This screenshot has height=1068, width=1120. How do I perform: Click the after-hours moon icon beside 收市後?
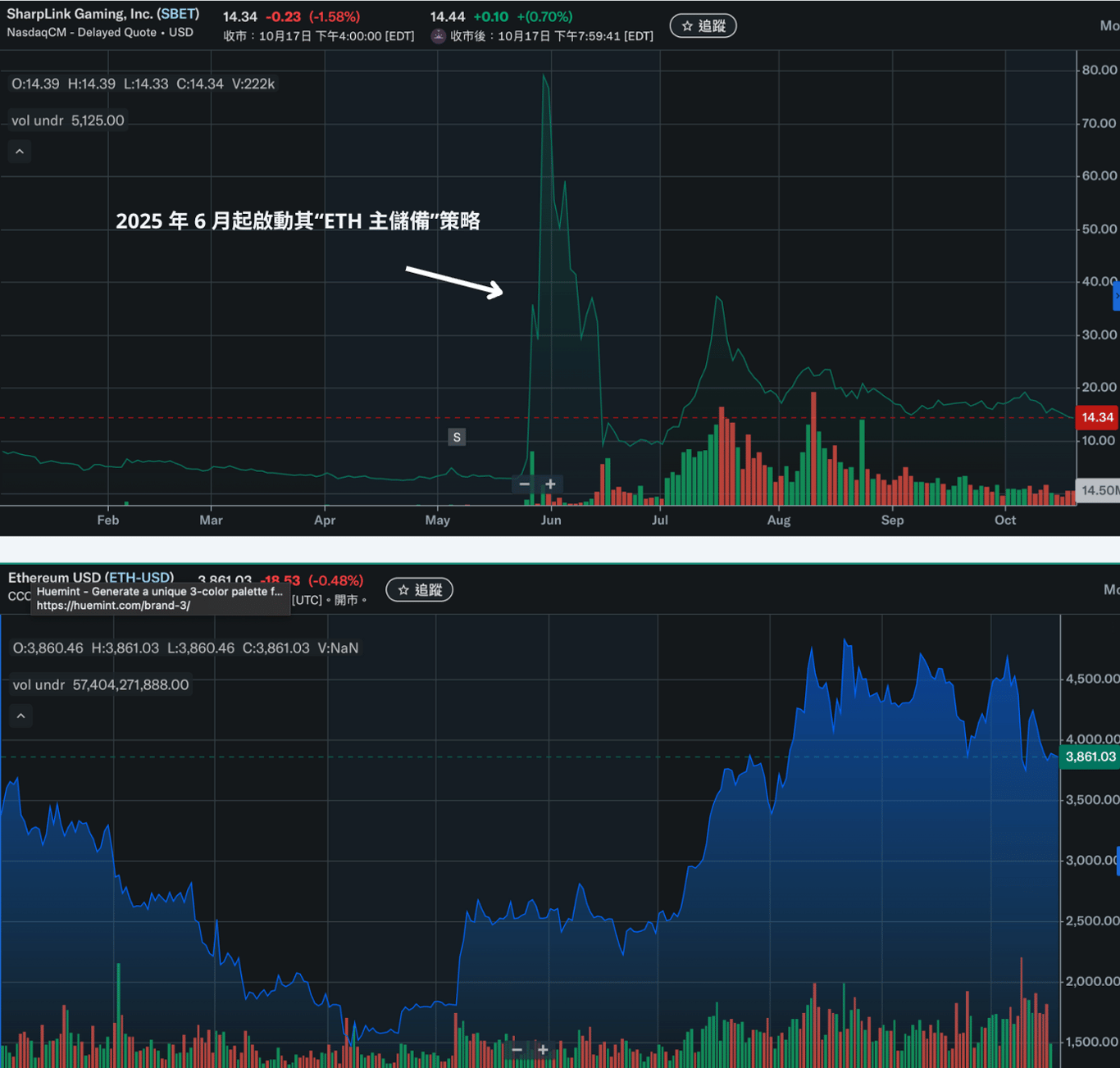(x=439, y=36)
